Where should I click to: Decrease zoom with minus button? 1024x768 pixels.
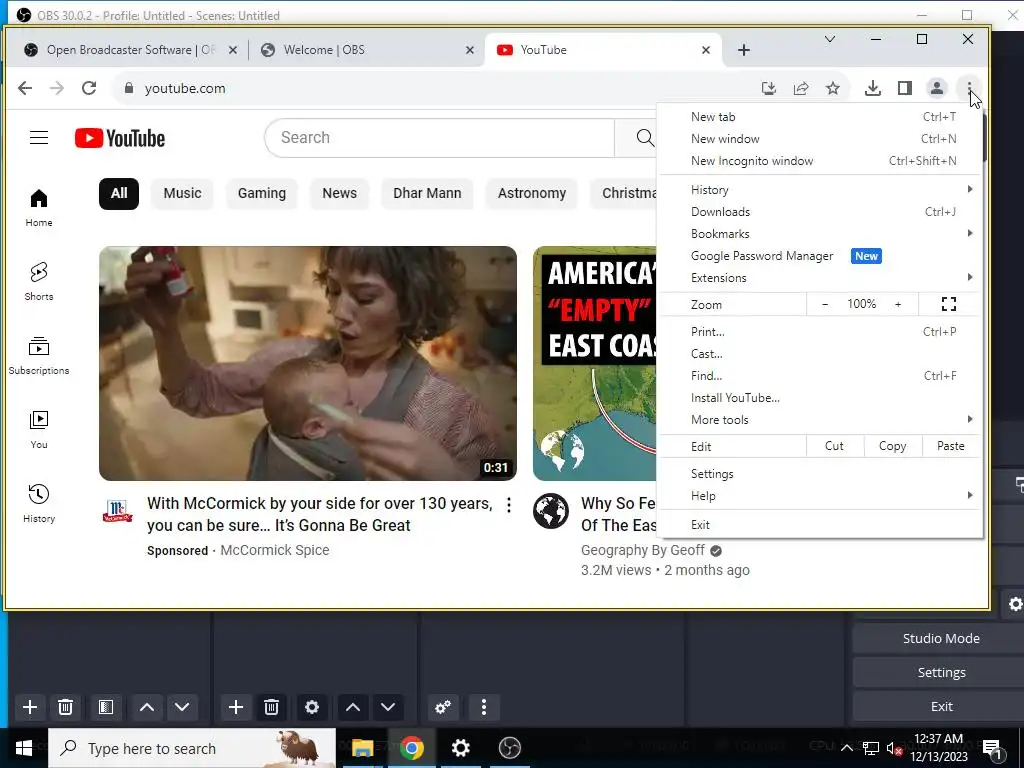[x=825, y=304]
